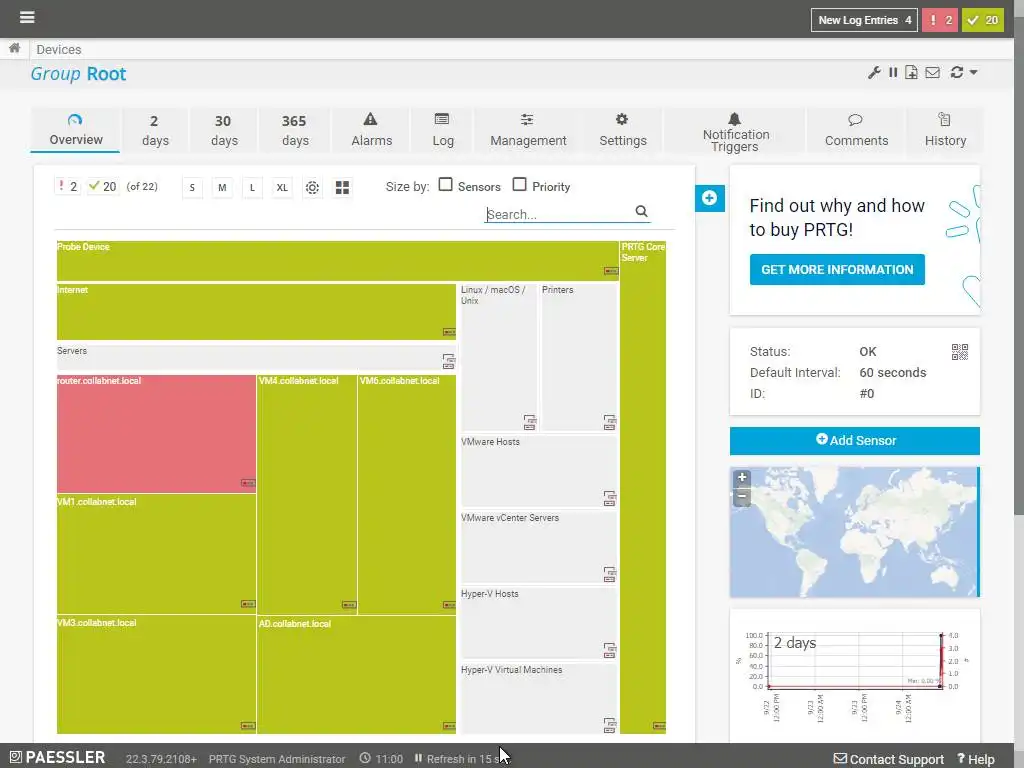
Task: Open the hamburger main menu
Action: 27,17
